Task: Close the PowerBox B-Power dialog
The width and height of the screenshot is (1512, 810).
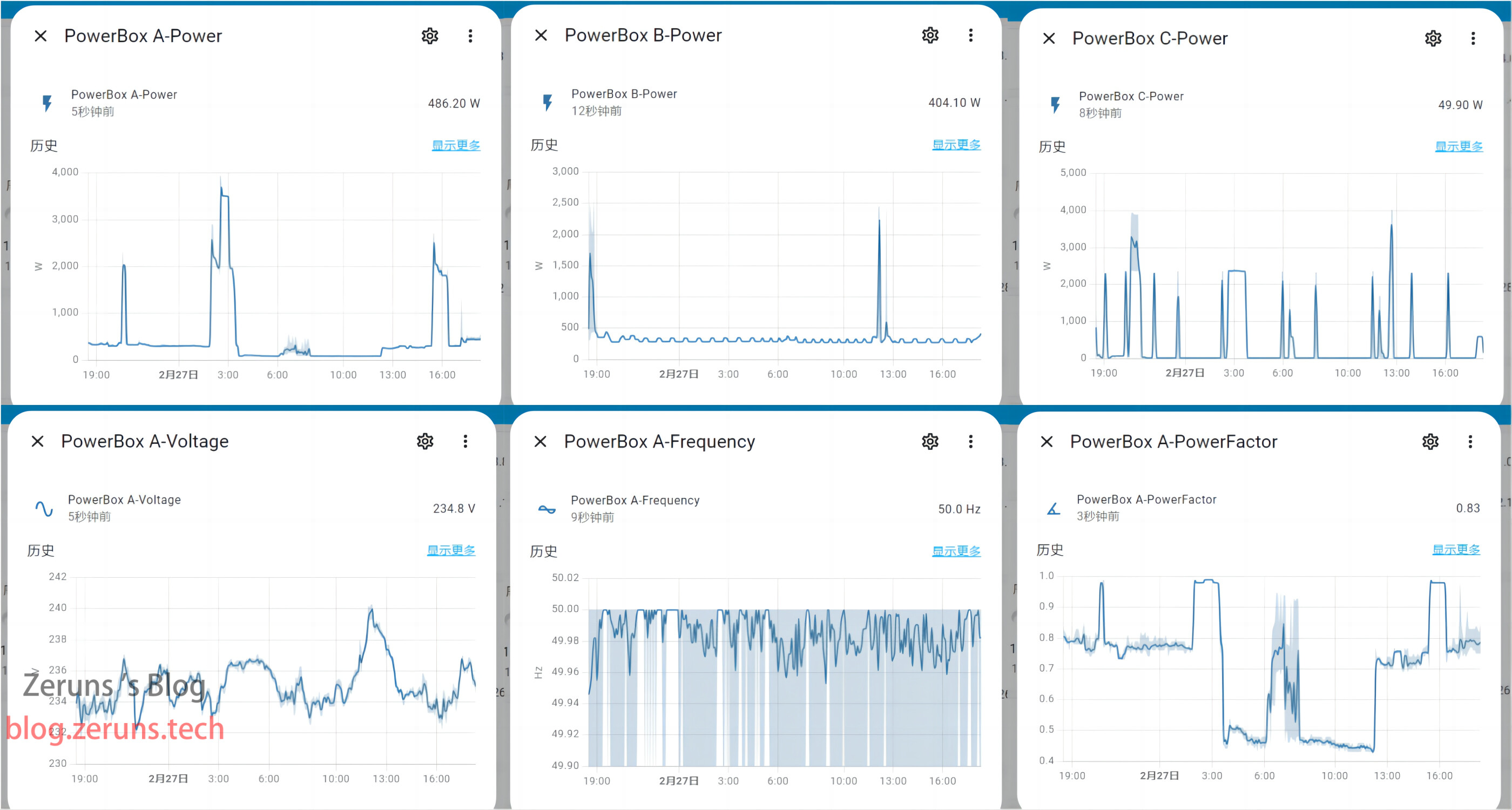Action: [541, 36]
